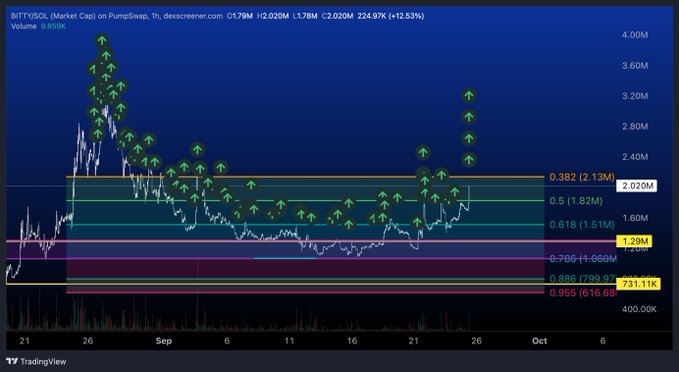Select the 0.786 Fibonacci level label

tap(583, 259)
